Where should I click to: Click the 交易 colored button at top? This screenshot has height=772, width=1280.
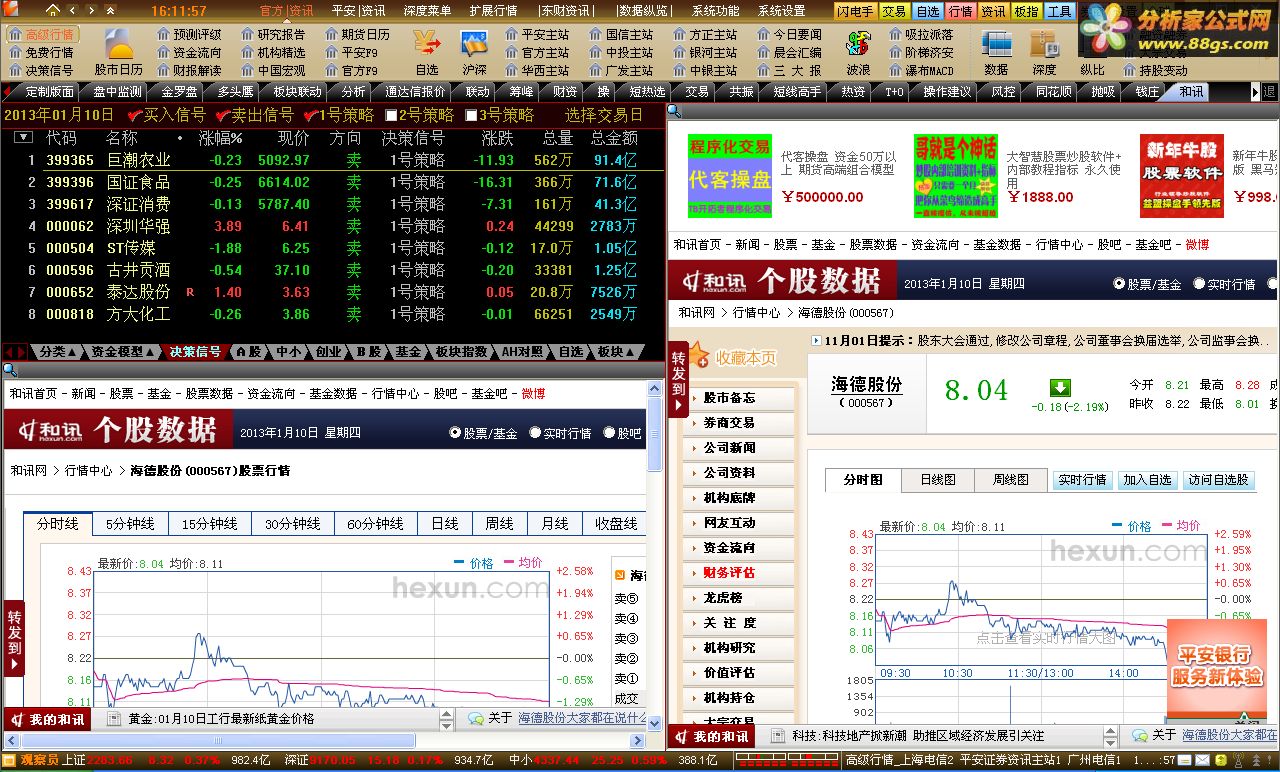[x=895, y=11]
